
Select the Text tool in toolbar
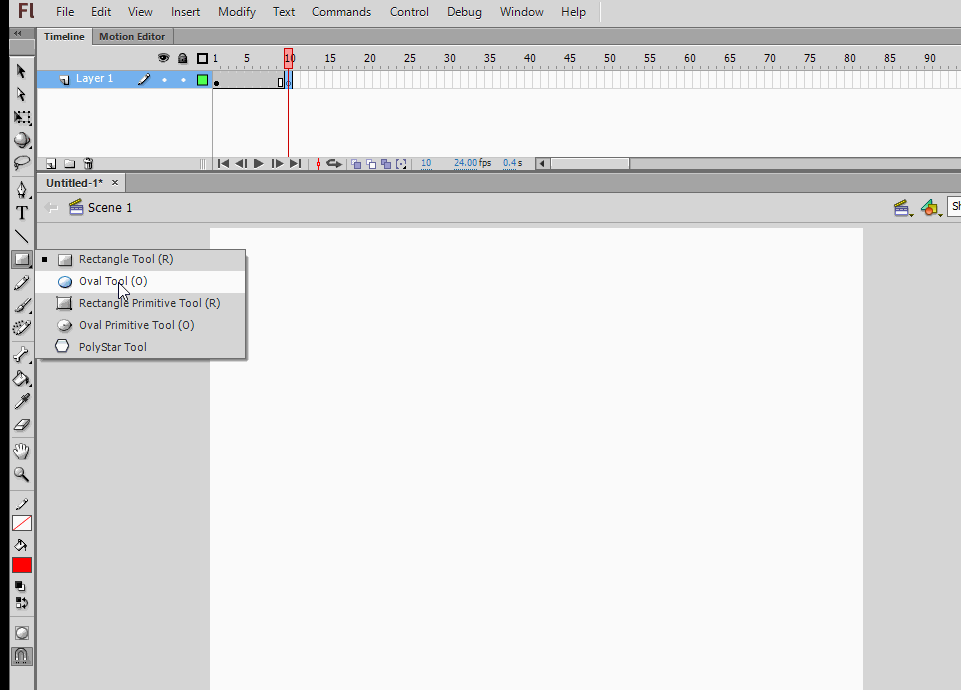coord(21,213)
